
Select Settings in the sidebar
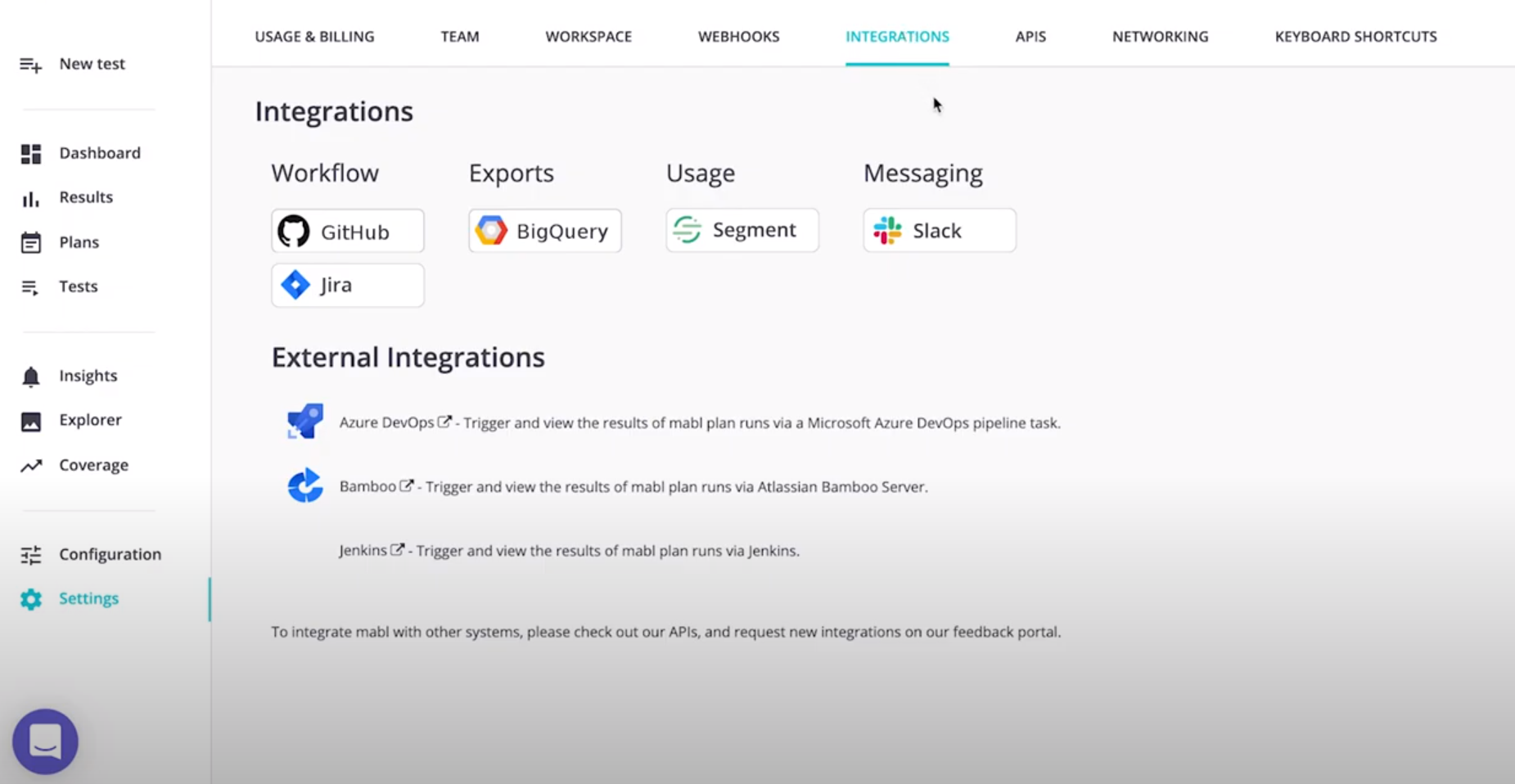88,598
